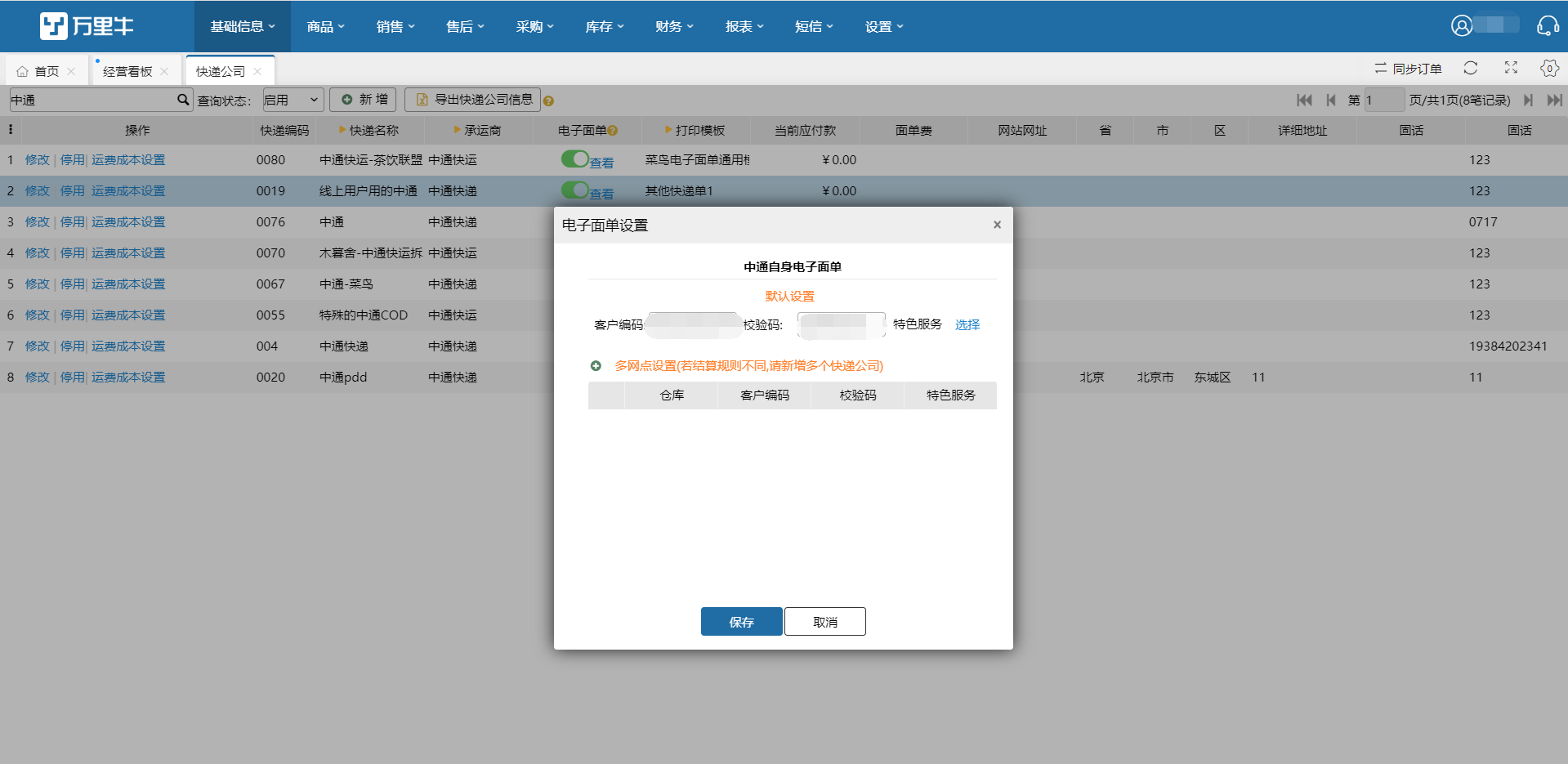Viewport: 1568px width, 764px height.
Task: Go to next page icon
Action: coord(1528,100)
